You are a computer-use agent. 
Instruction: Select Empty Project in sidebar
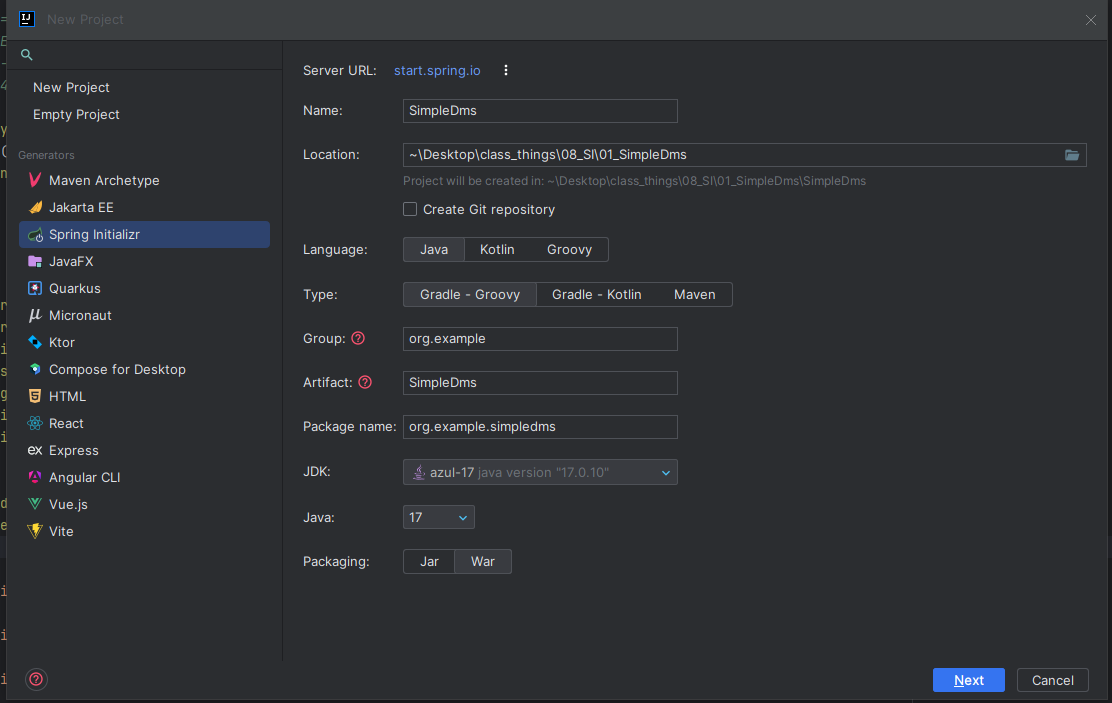(x=76, y=114)
